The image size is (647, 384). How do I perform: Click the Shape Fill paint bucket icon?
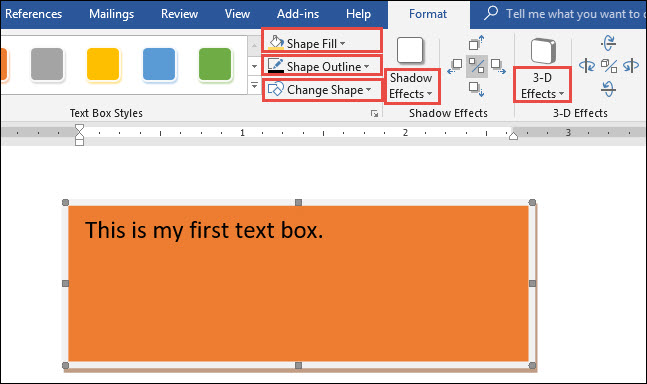tap(276, 42)
